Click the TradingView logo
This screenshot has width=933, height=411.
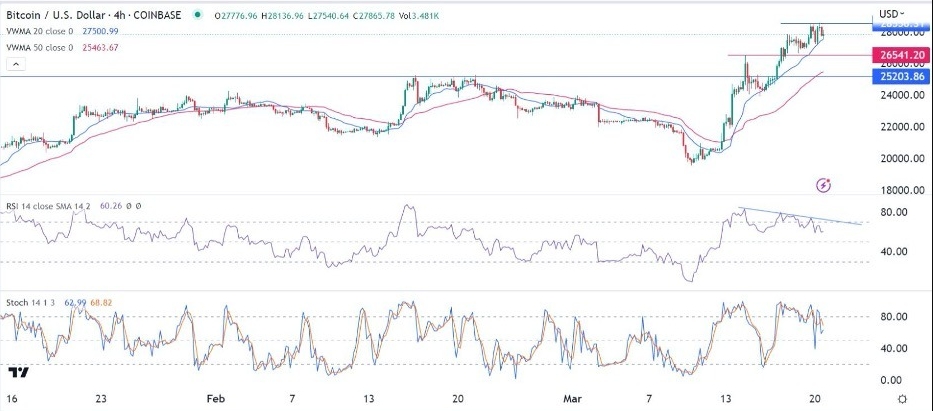tap(18, 373)
